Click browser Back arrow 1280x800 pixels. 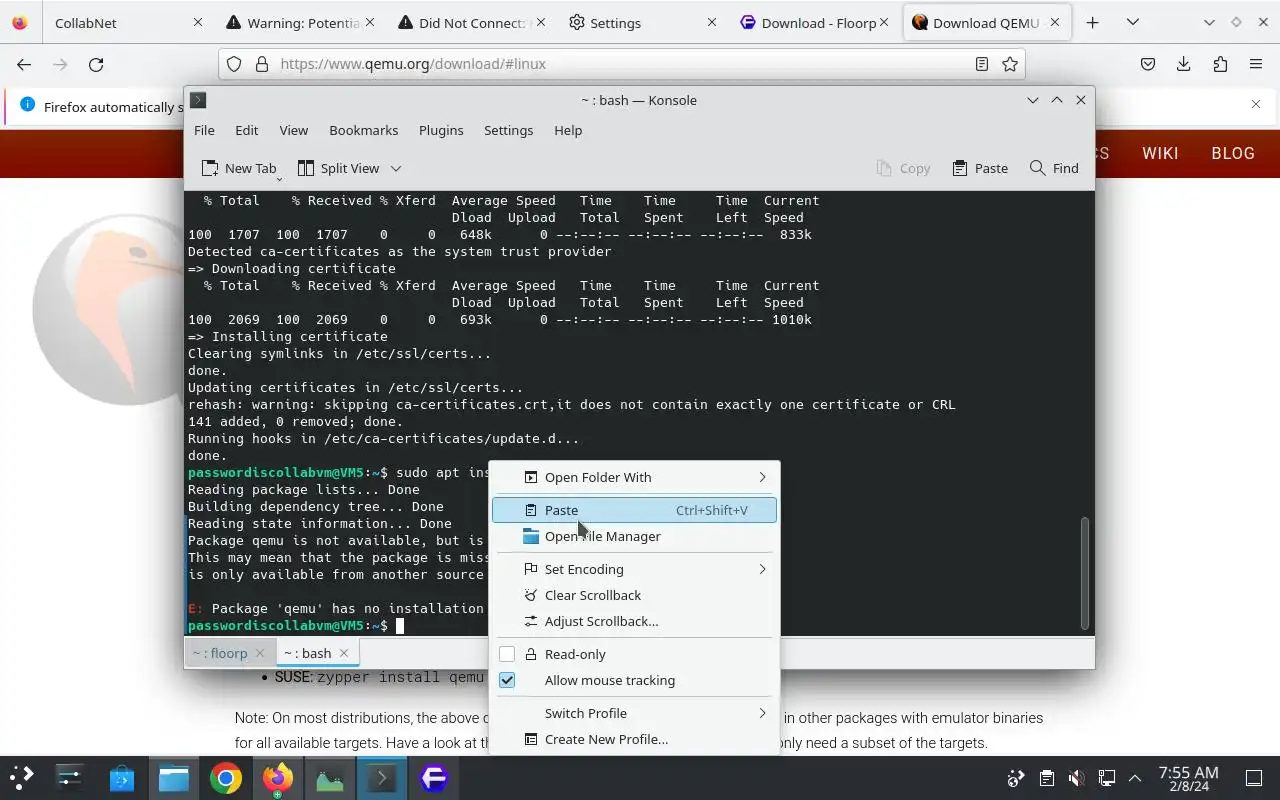point(24,64)
